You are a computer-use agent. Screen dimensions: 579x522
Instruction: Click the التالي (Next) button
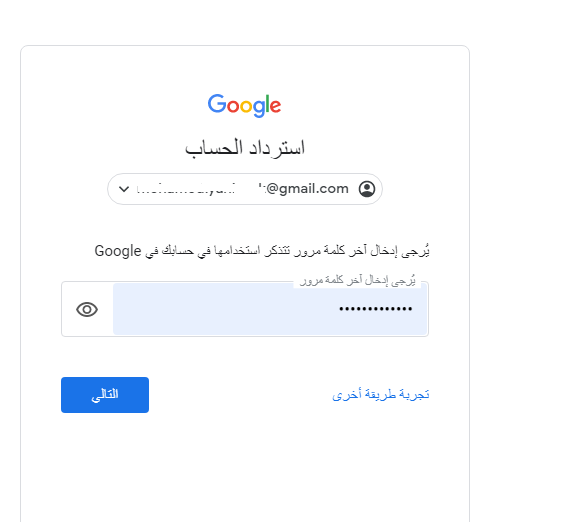pos(105,395)
